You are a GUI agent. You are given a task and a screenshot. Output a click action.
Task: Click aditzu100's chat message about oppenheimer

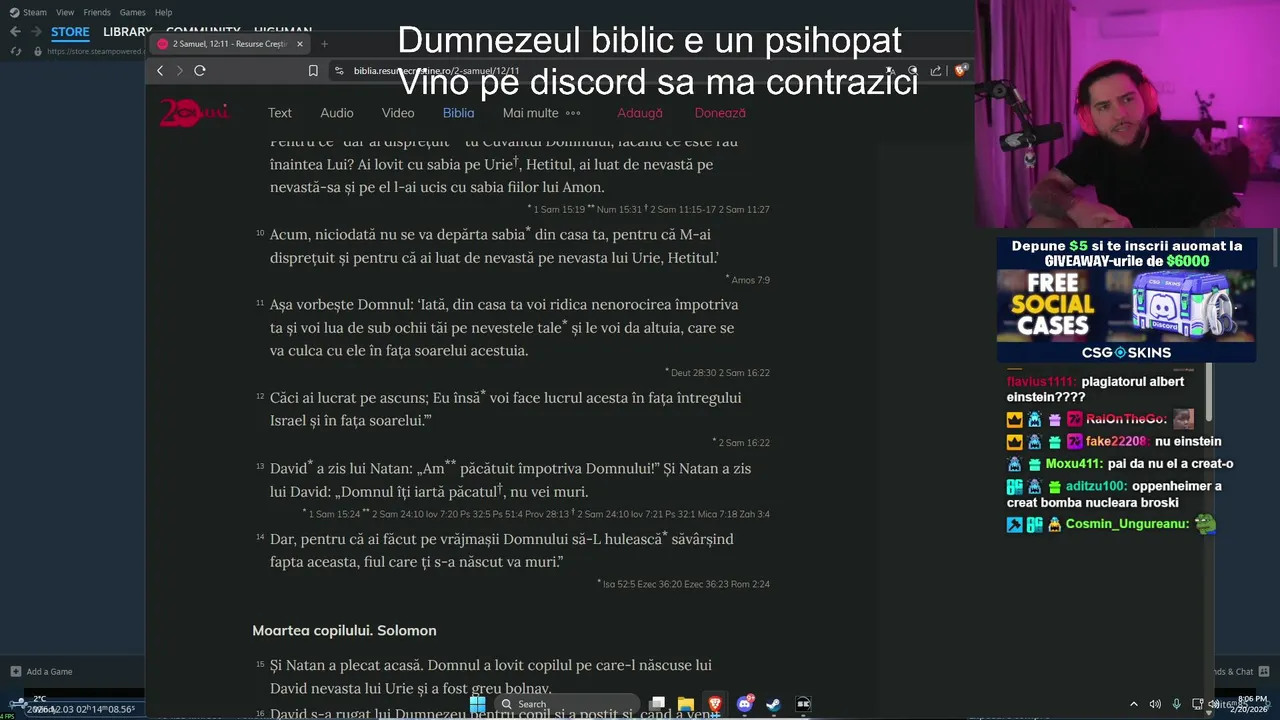[x=1114, y=494]
